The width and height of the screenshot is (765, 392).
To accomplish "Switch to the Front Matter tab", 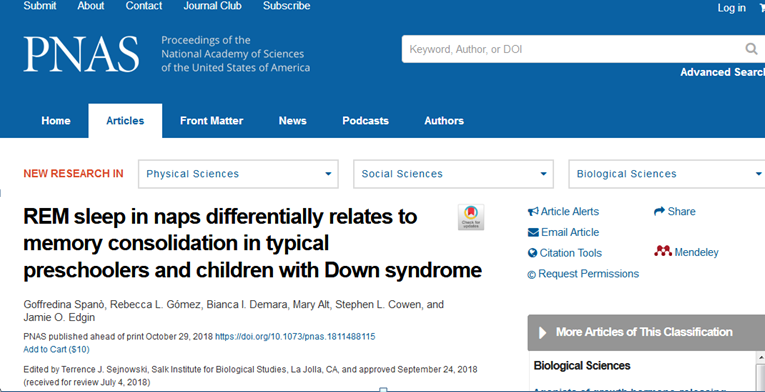I will pos(211,121).
